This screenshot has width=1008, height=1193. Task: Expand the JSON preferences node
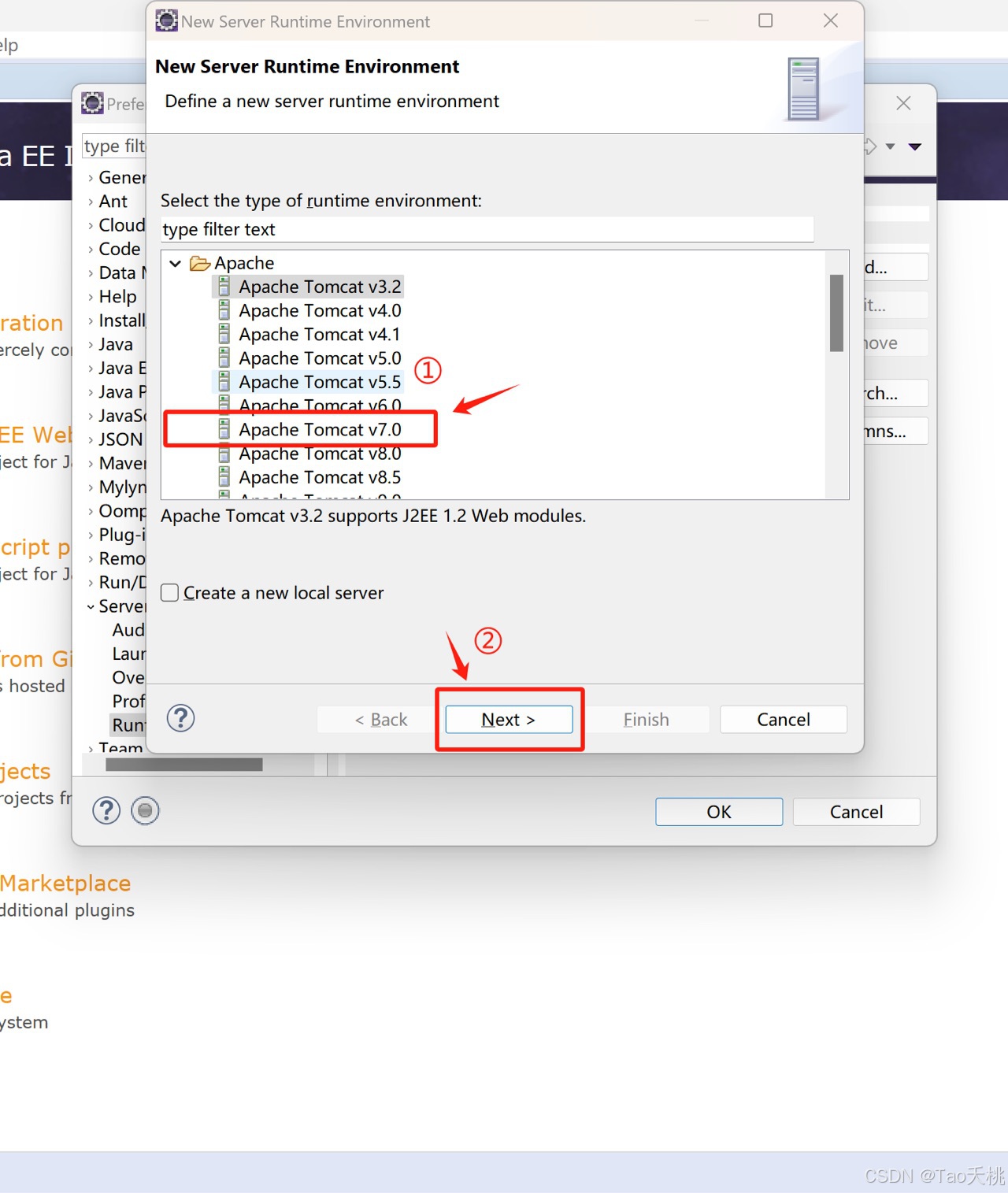(91, 439)
